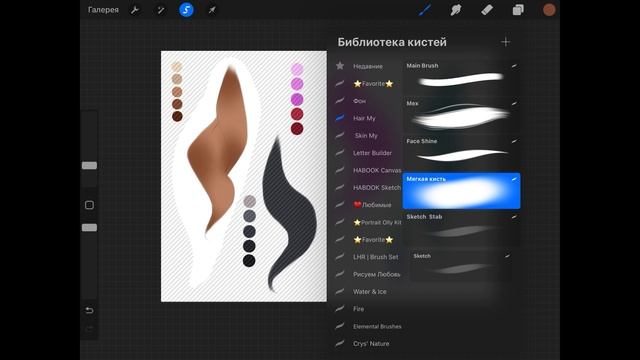Pick the light gray canvas swatch
640x360 pixels.
249,201
